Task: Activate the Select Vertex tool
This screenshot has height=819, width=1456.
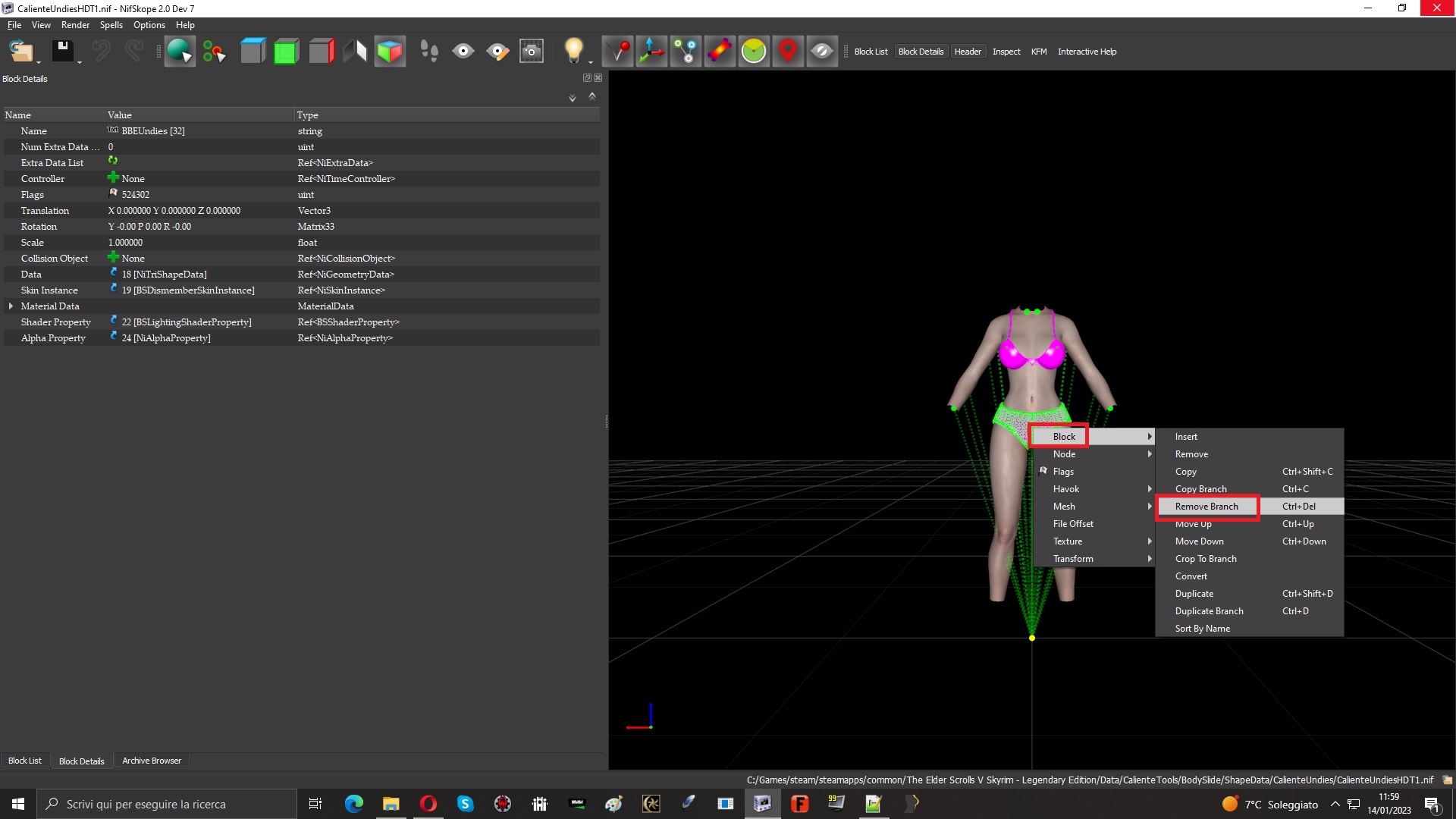Action: [214, 52]
